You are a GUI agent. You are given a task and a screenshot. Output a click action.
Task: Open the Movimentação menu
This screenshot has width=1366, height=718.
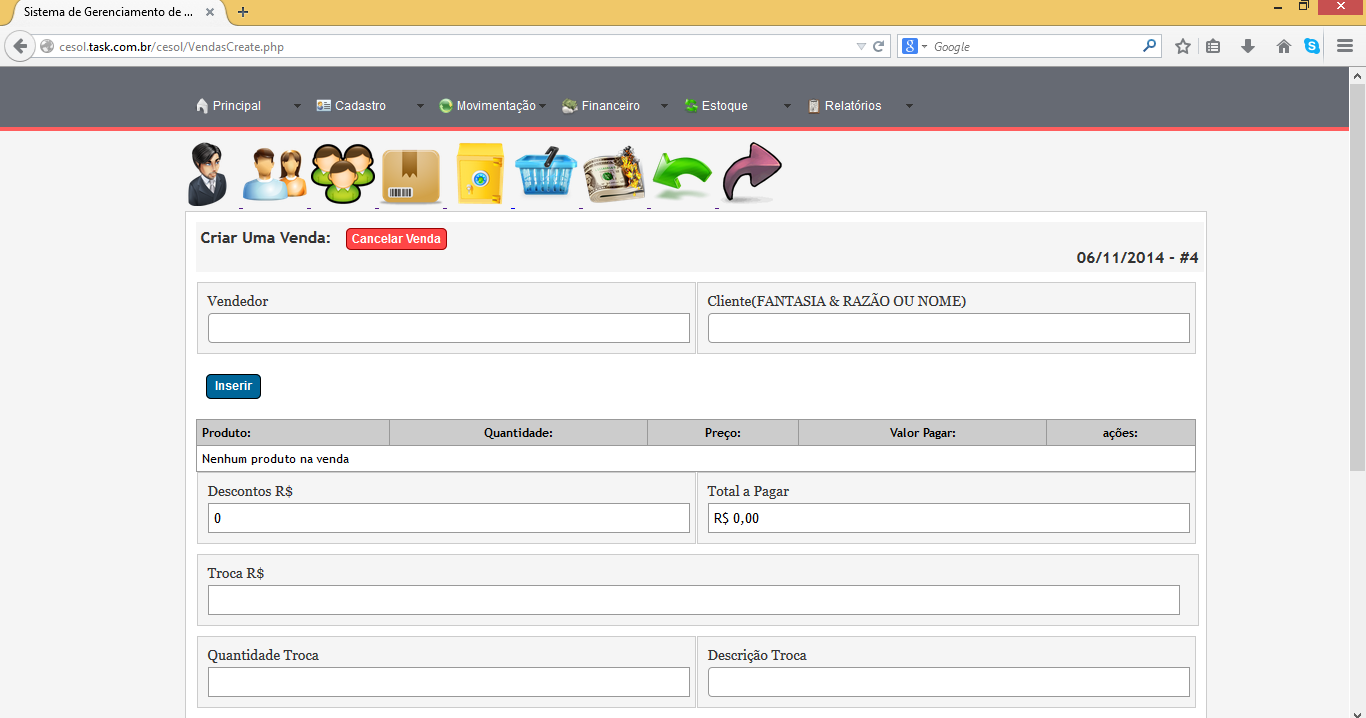click(x=487, y=106)
